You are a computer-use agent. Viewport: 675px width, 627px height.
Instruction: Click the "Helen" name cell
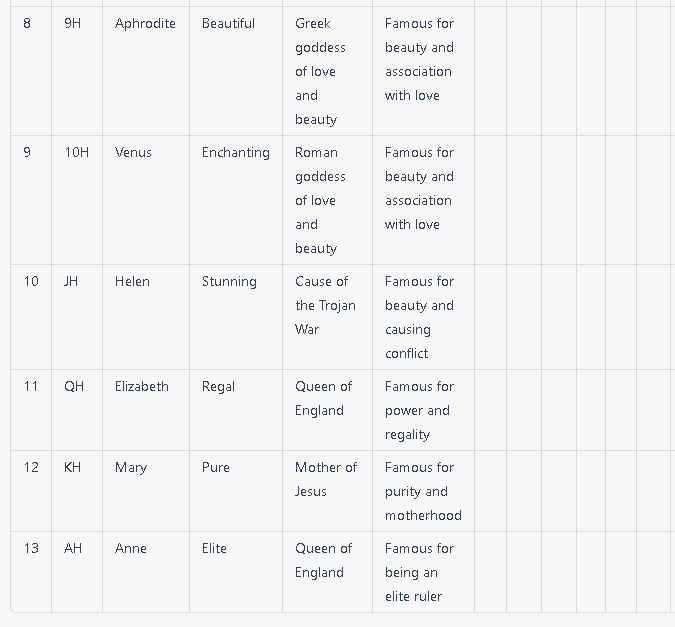click(x=132, y=282)
